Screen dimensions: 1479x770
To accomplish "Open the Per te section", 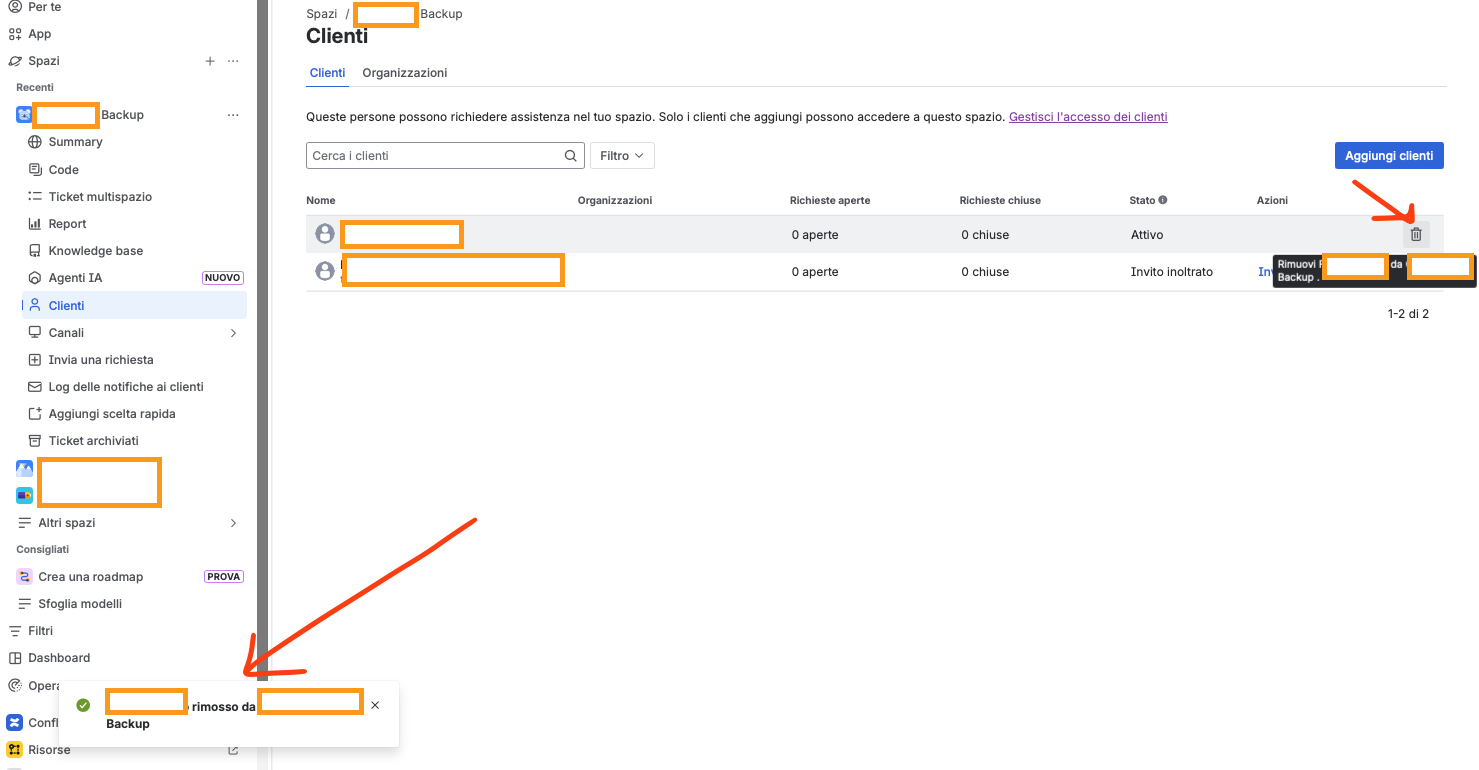I will (x=44, y=7).
